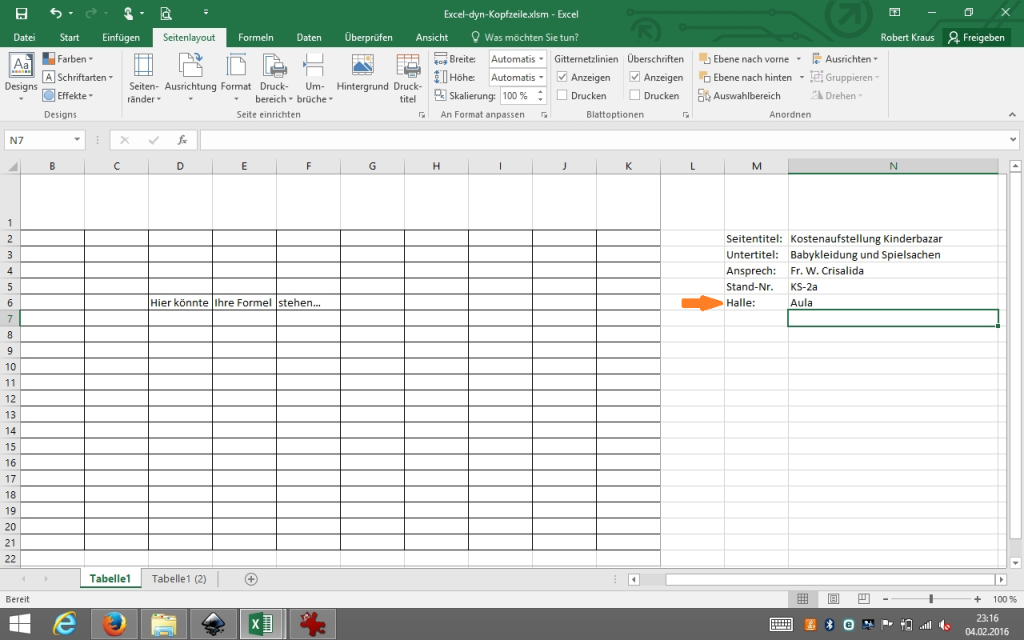The image size is (1024, 640).
Task: Open the Name Box dropdown arrow
Action: [x=77, y=140]
